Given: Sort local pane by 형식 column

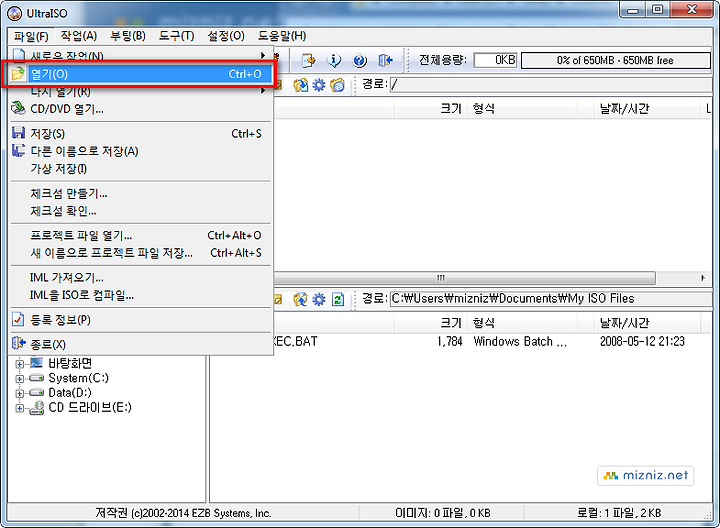Looking at the screenshot, I should (x=522, y=323).
